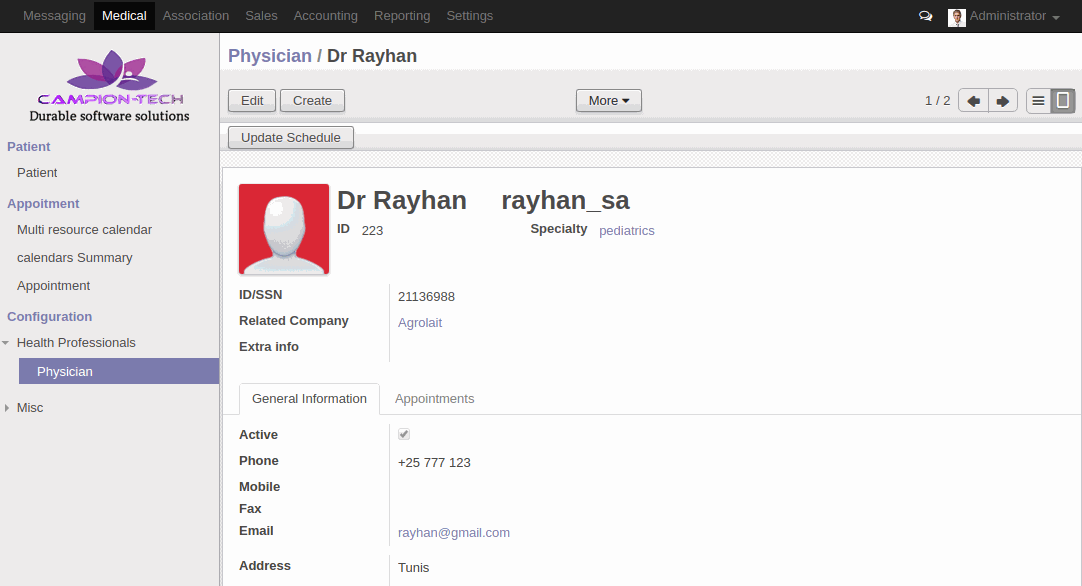Open the Medical top menu
The width and height of the screenshot is (1082, 586).
pyautogui.click(x=124, y=16)
